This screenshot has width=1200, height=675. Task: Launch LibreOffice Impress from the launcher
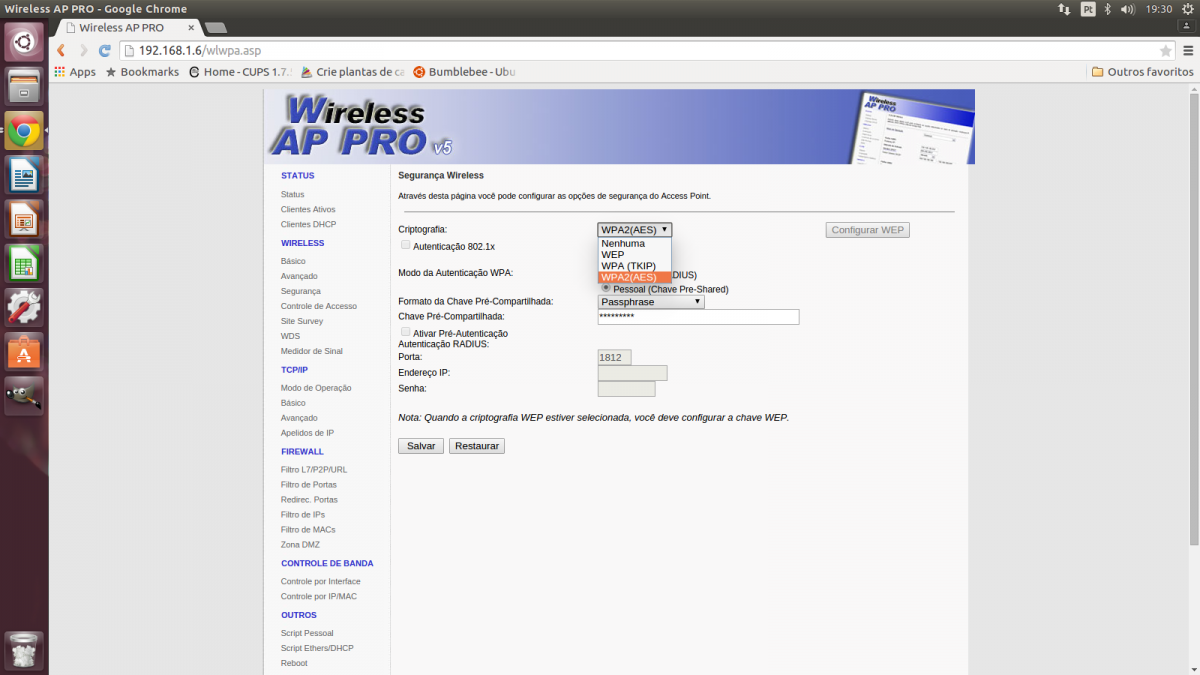24,218
